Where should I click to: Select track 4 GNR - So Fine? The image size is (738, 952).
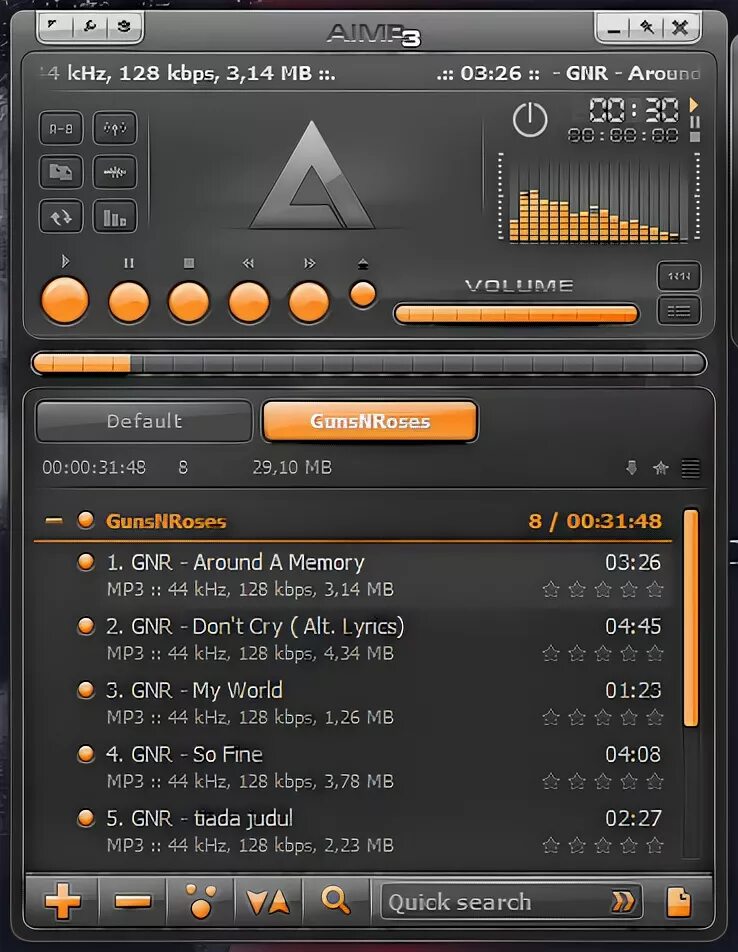coord(353,767)
